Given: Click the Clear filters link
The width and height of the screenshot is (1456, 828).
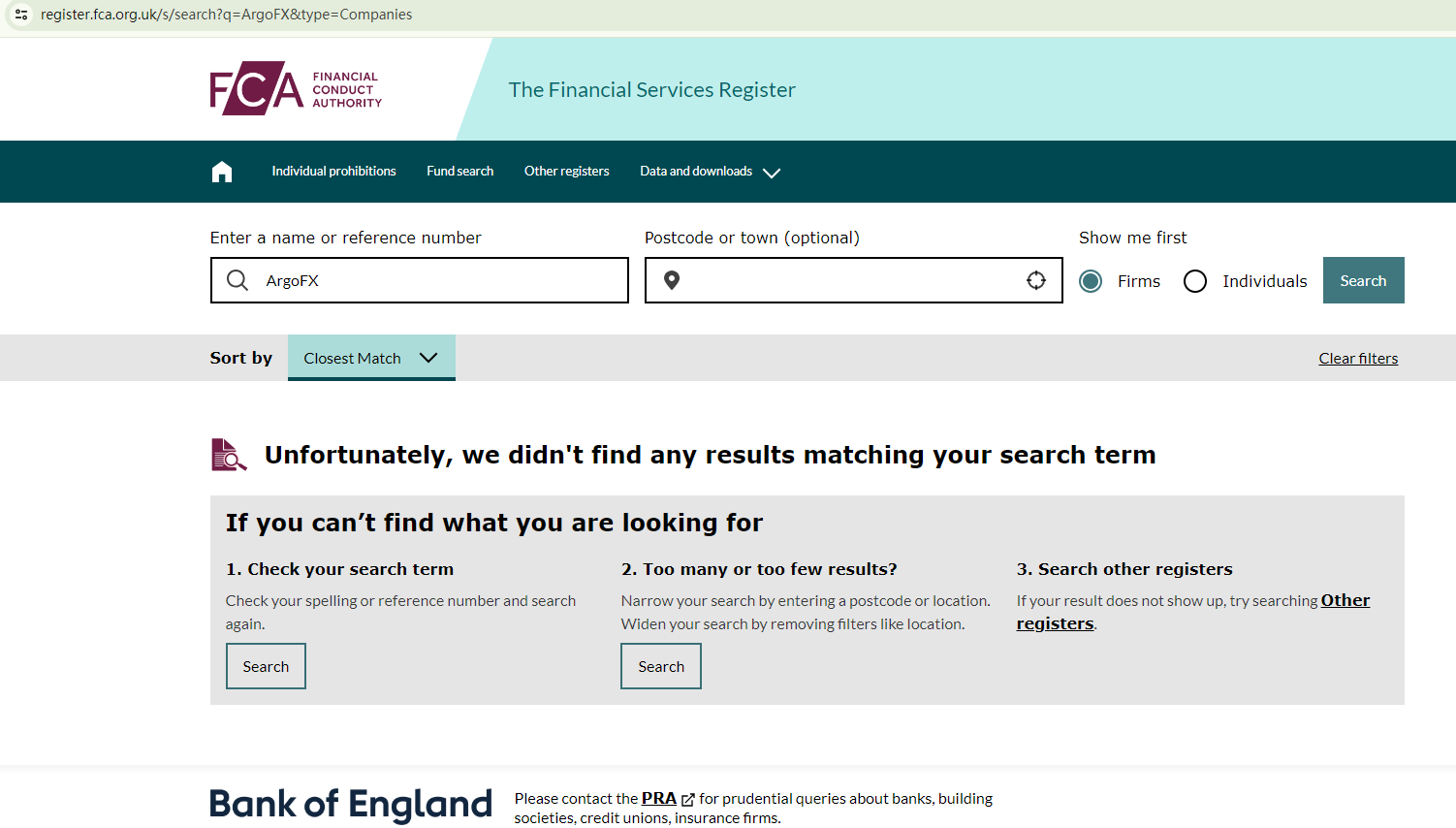Looking at the screenshot, I should tap(1358, 359).
